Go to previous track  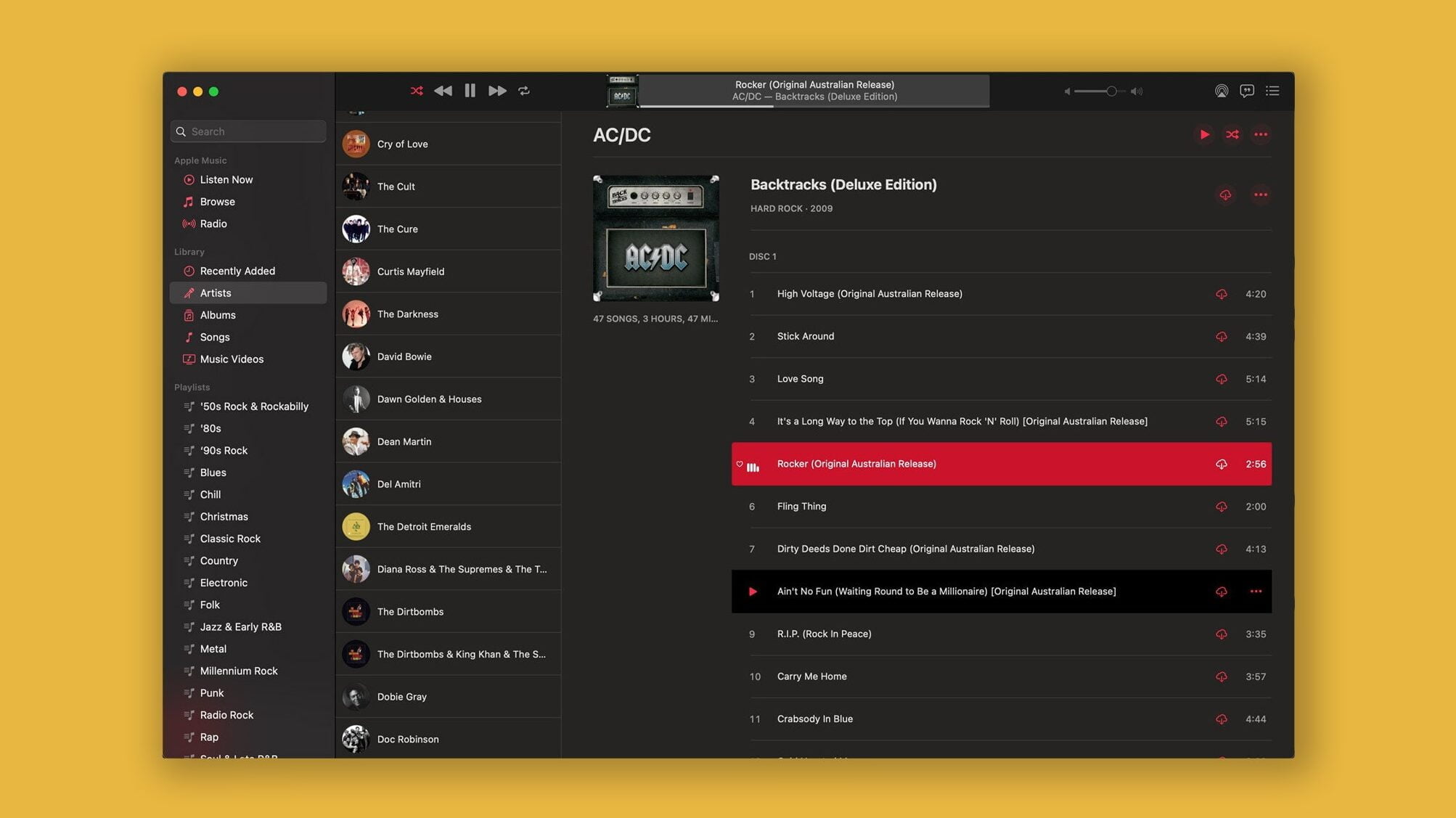(443, 91)
